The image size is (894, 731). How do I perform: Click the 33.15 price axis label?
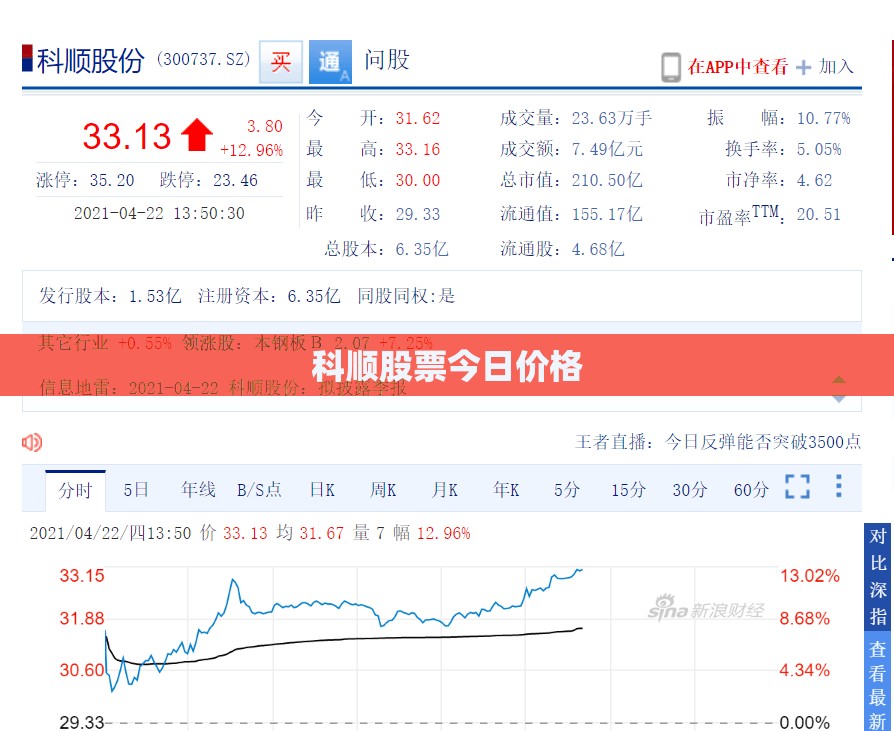tap(82, 575)
